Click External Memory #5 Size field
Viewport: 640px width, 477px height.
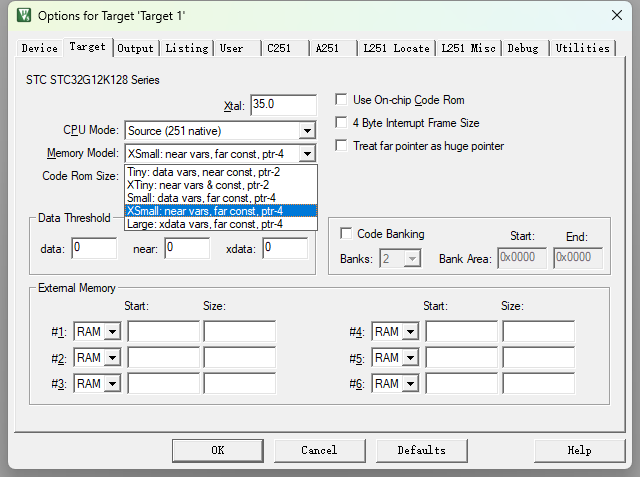click(x=539, y=357)
